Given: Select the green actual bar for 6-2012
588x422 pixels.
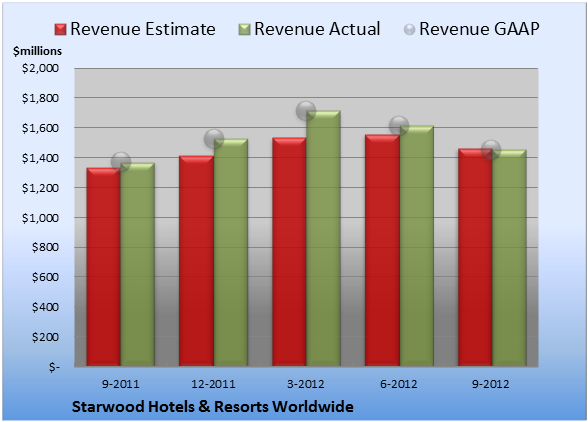Looking at the screenshot, I should coord(417,246).
